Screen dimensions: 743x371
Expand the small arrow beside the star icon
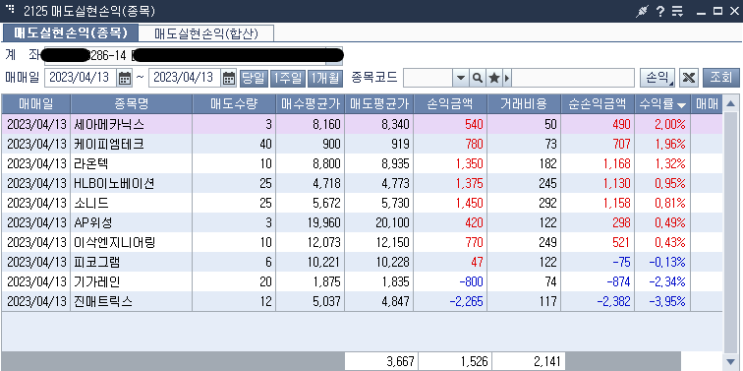[x=507, y=78]
